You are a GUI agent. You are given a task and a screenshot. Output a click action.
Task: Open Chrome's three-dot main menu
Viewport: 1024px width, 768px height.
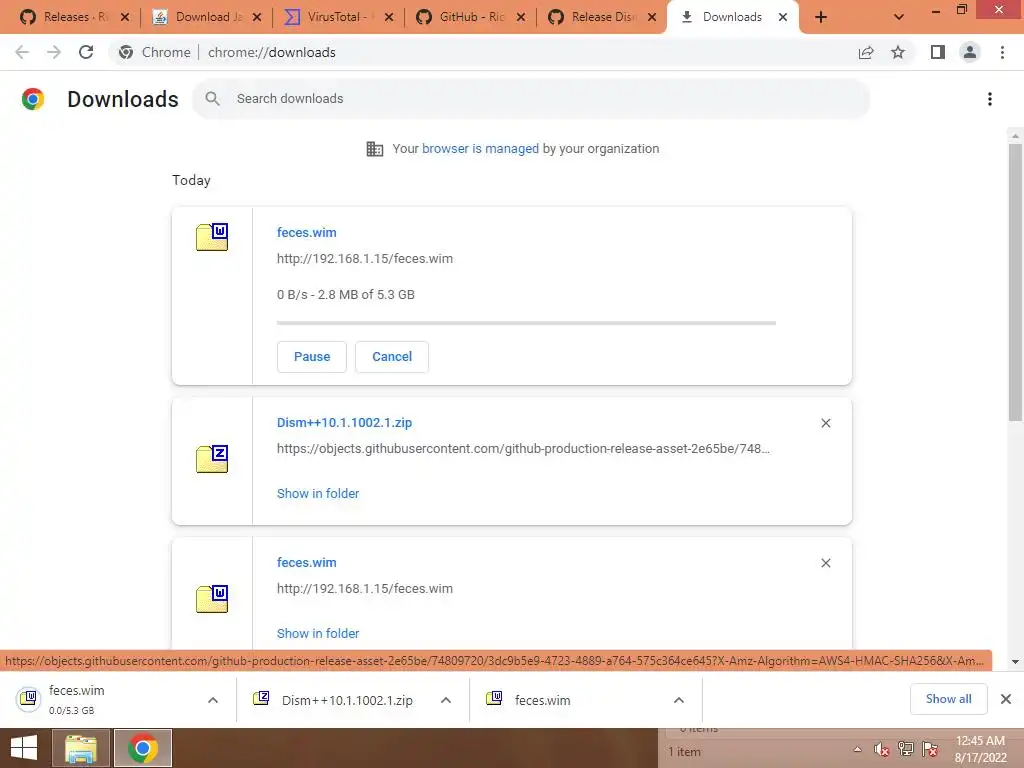[1002, 52]
